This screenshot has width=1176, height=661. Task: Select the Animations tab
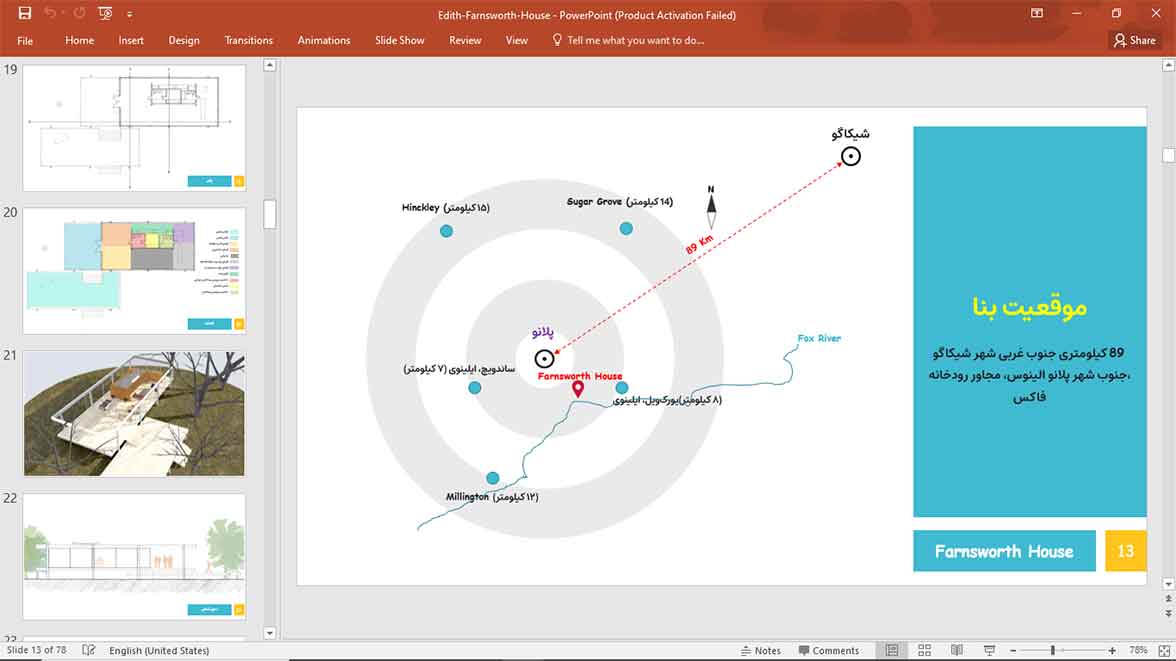323,41
